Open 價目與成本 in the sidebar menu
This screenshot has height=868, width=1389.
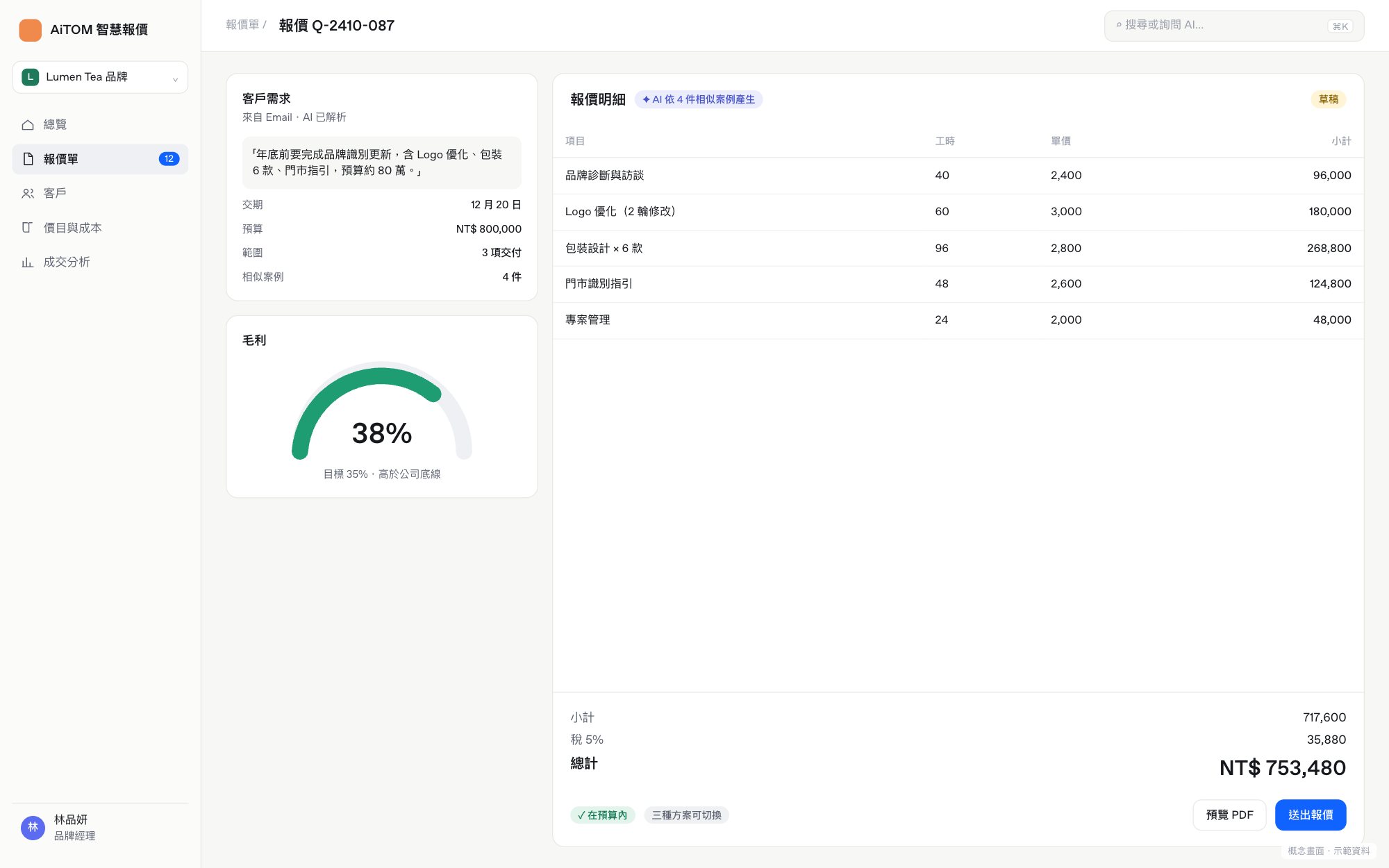tap(100, 228)
